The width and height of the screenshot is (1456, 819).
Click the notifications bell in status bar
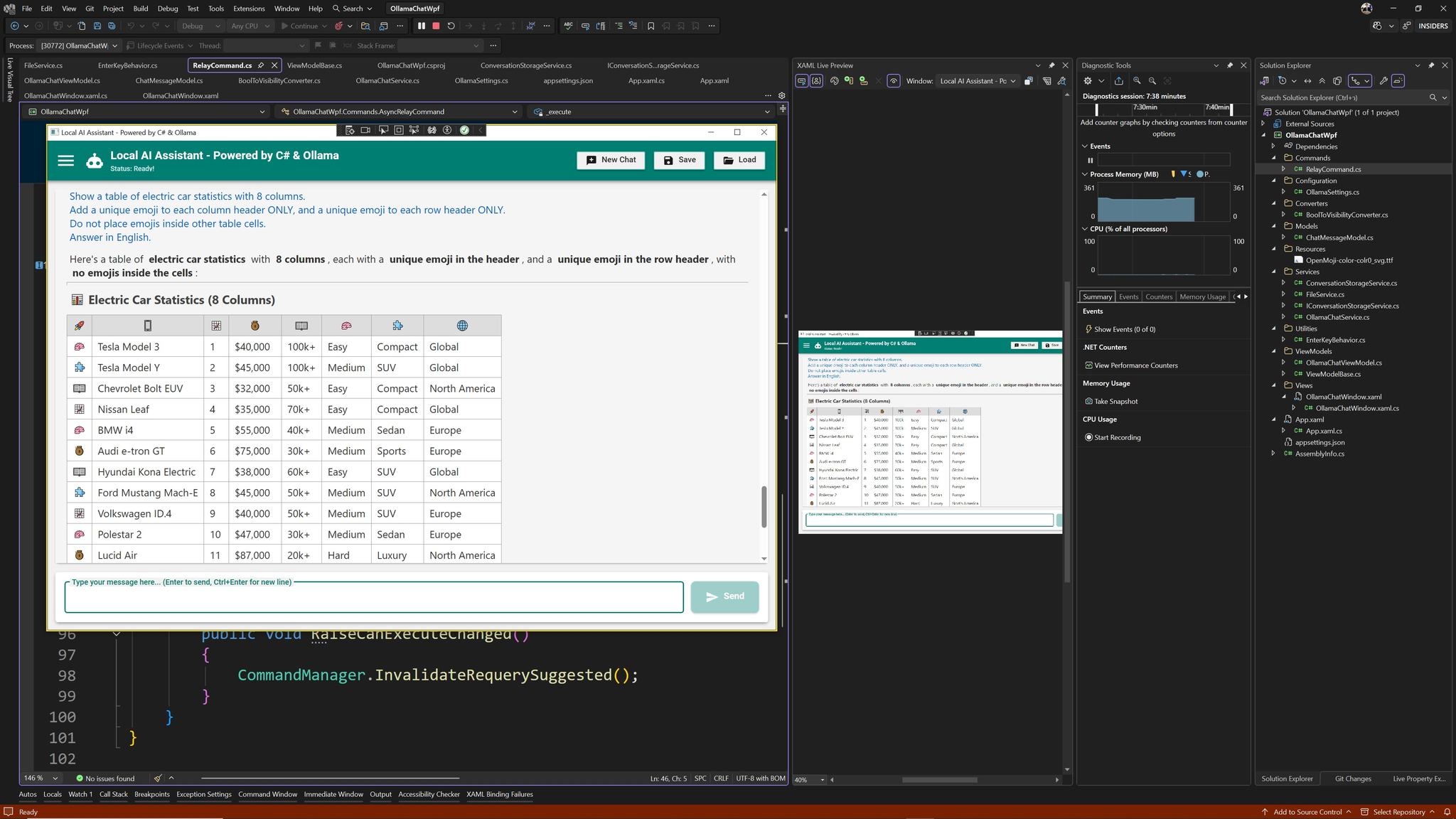1446,812
